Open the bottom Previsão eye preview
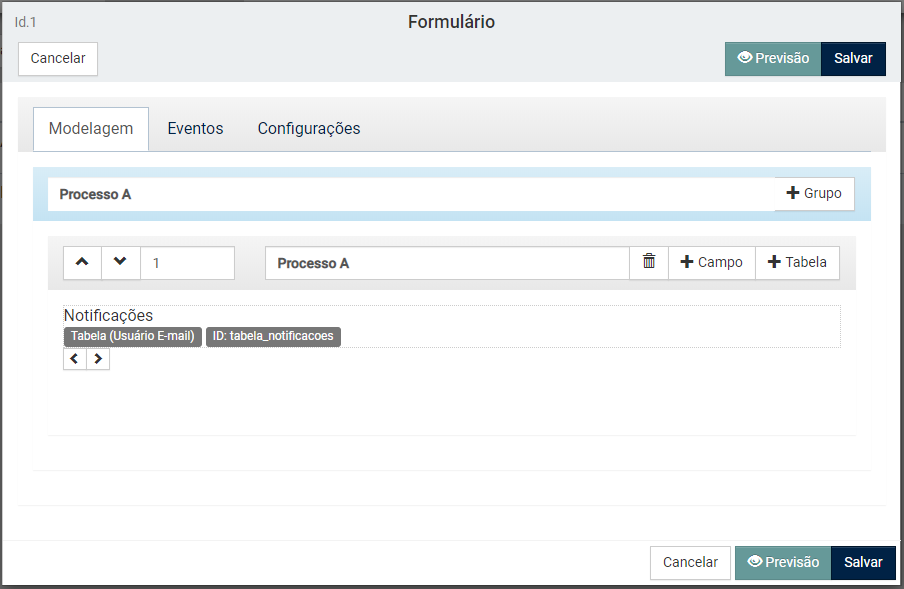Image resolution: width=904 pixels, height=589 pixels. tap(783, 562)
